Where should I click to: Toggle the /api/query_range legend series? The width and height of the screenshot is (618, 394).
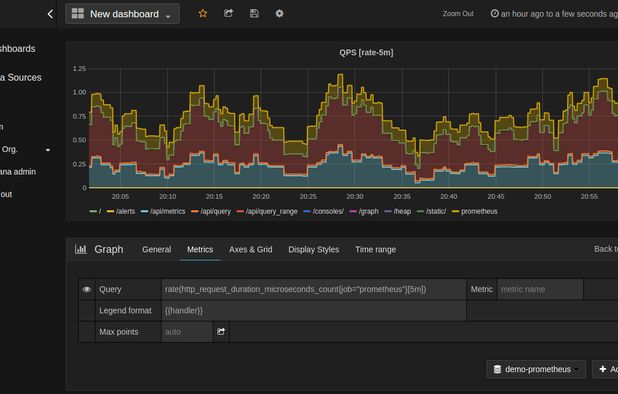267,212
